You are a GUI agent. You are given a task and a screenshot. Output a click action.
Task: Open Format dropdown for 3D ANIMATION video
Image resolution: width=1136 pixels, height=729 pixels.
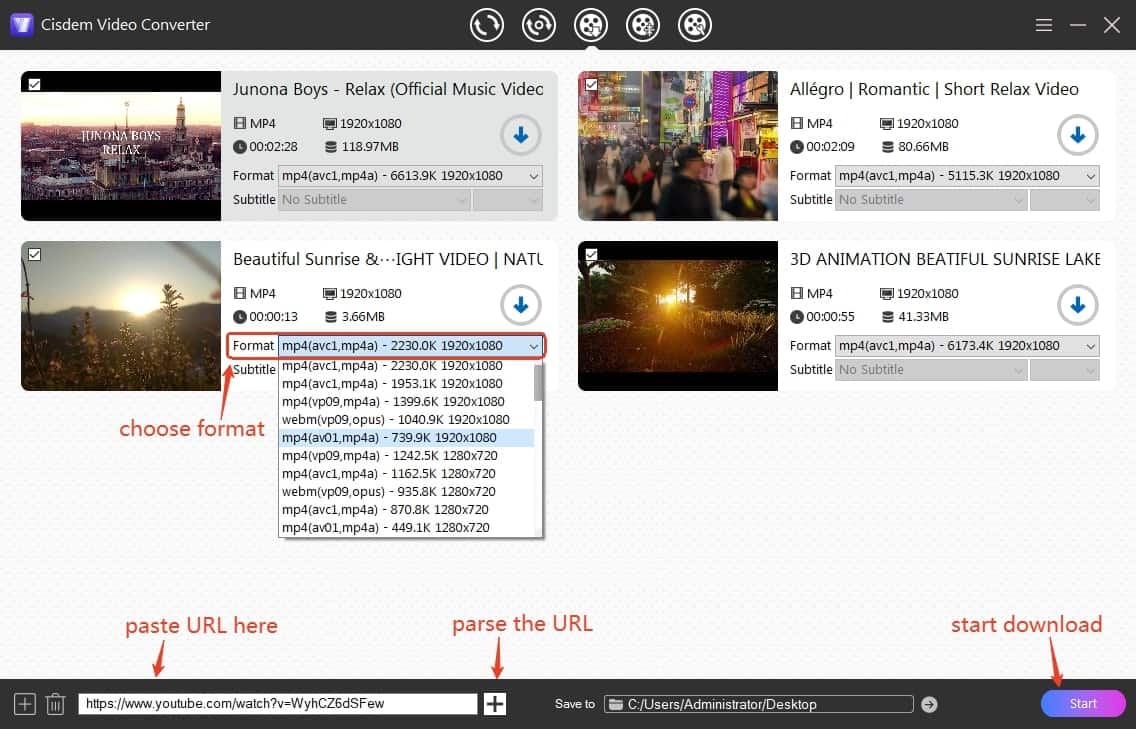(x=967, y=346)
